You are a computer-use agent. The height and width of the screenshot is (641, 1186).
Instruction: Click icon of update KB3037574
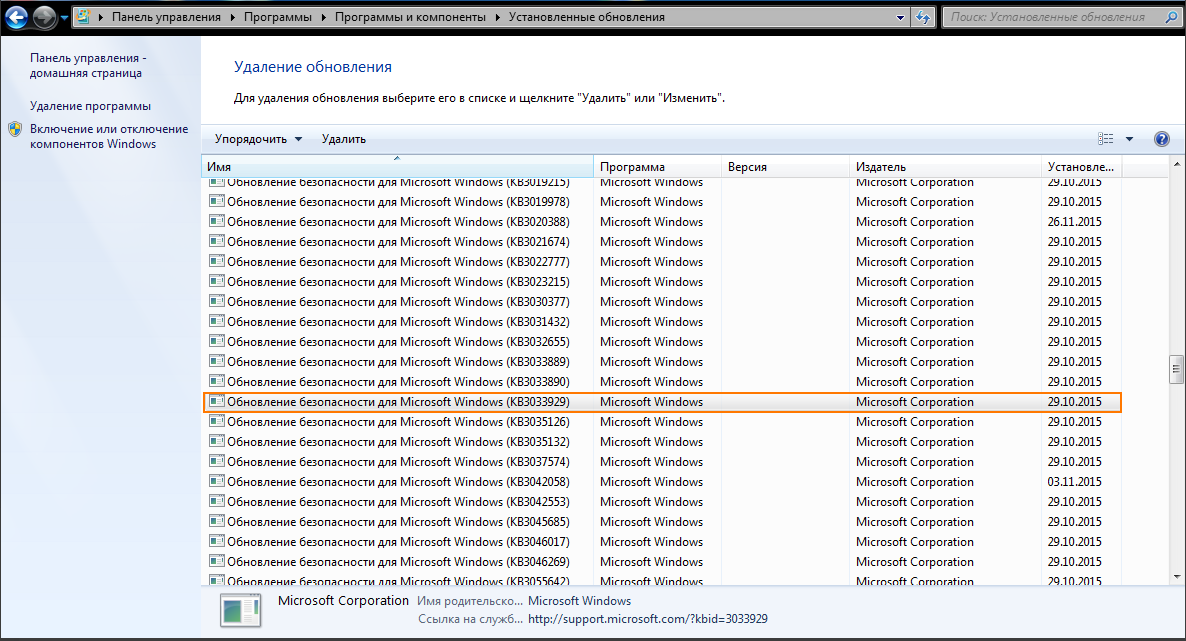[x=216, y=461]
